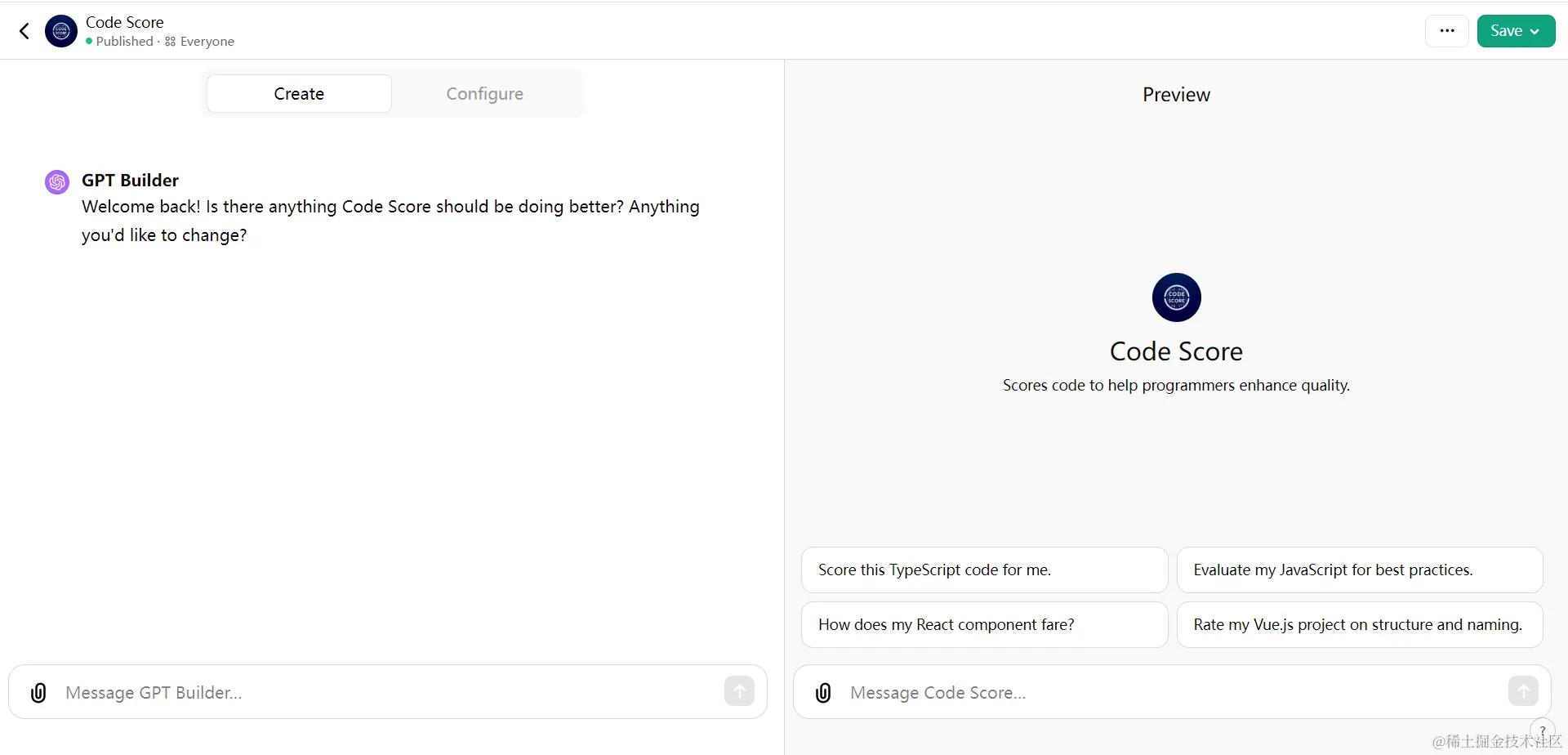
Task: Focus the Message GPT Builder input field
Action: (x=388, y=693)
